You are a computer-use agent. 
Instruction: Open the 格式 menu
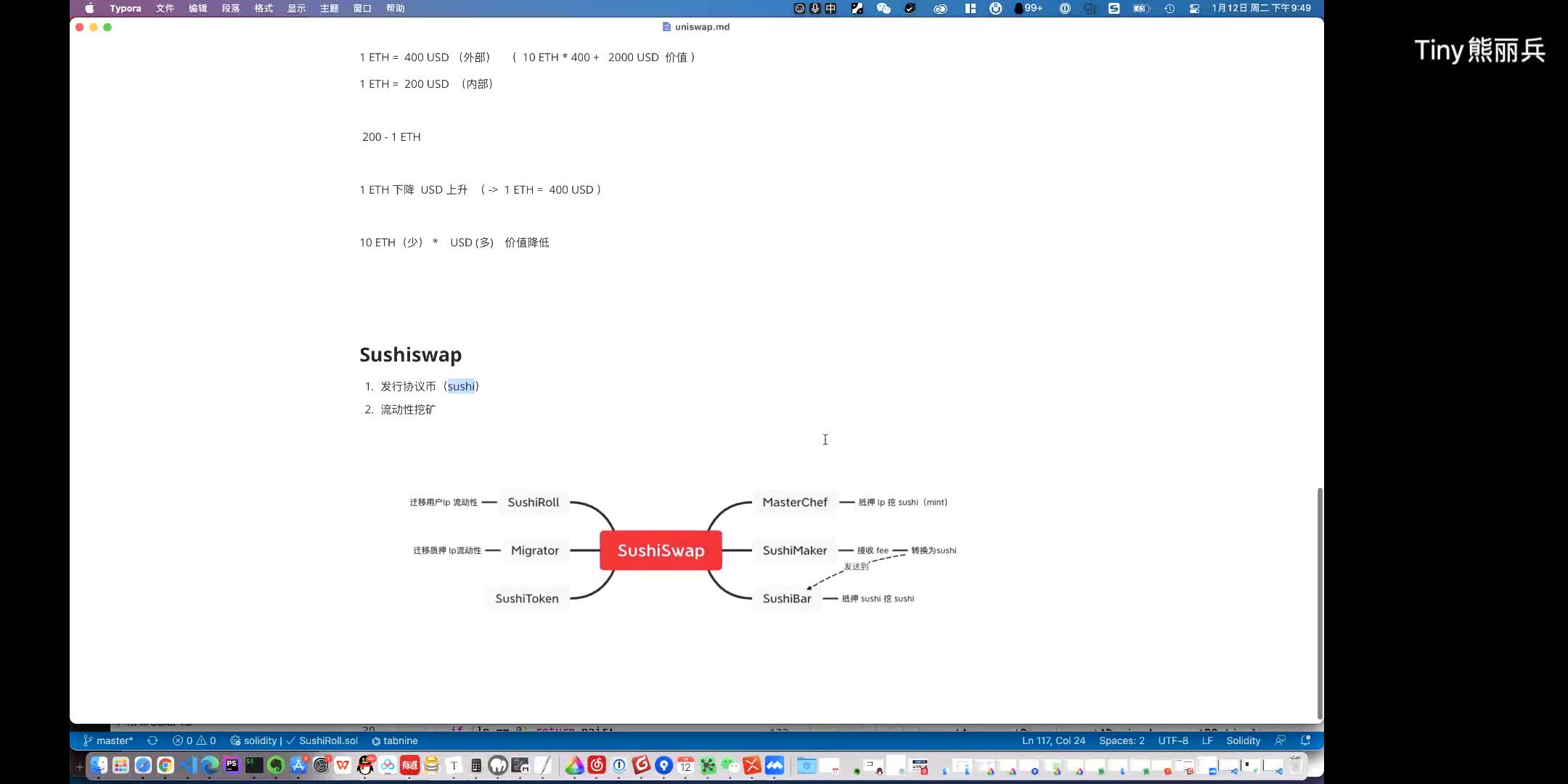point(264,9)
